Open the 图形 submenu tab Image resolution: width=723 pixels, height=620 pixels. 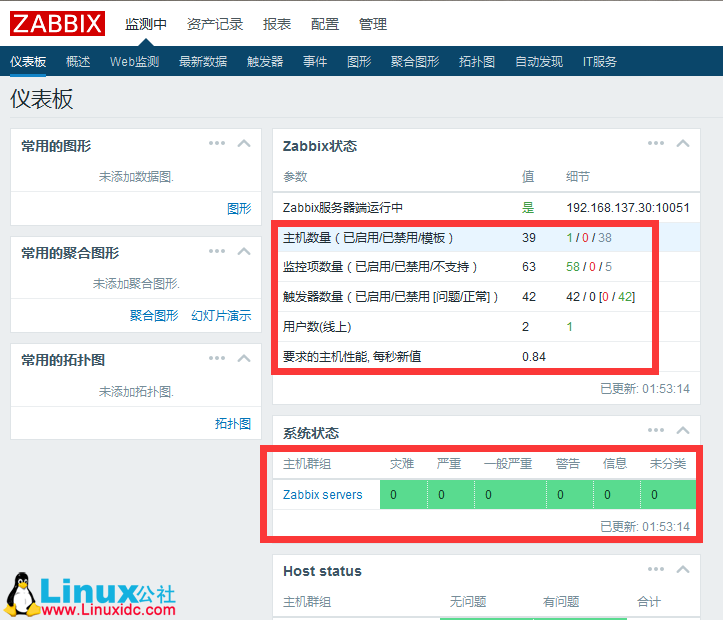(x=359, y=61)
